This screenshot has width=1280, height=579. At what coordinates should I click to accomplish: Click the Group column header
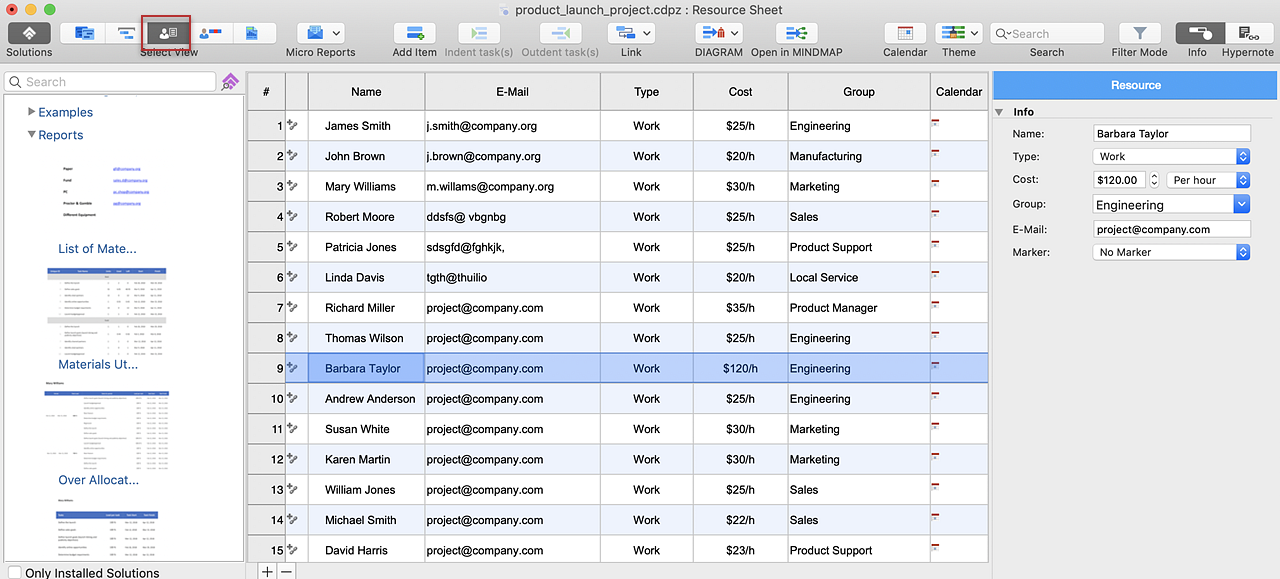tap(858, 92)
